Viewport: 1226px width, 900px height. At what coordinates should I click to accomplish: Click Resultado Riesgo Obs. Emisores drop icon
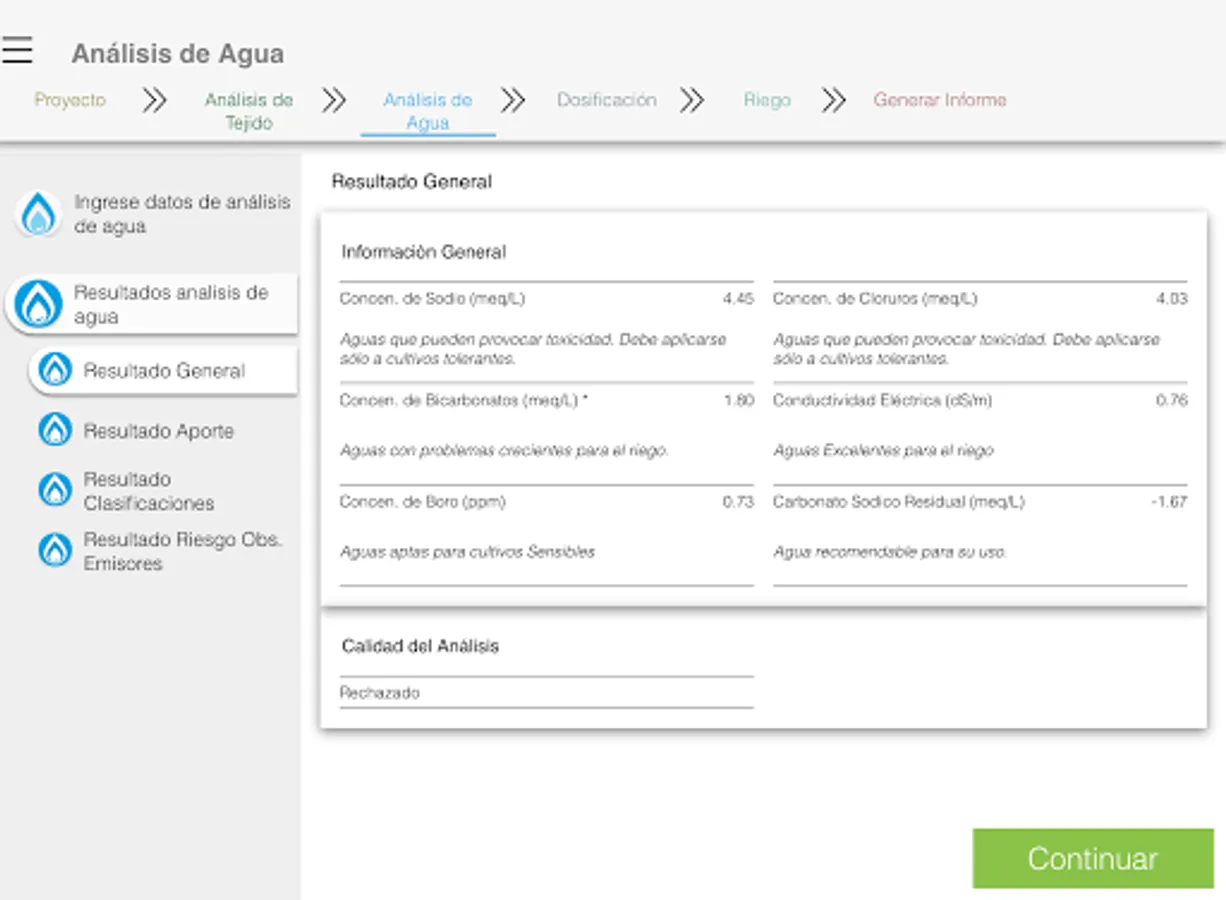(x=55, y=550)
